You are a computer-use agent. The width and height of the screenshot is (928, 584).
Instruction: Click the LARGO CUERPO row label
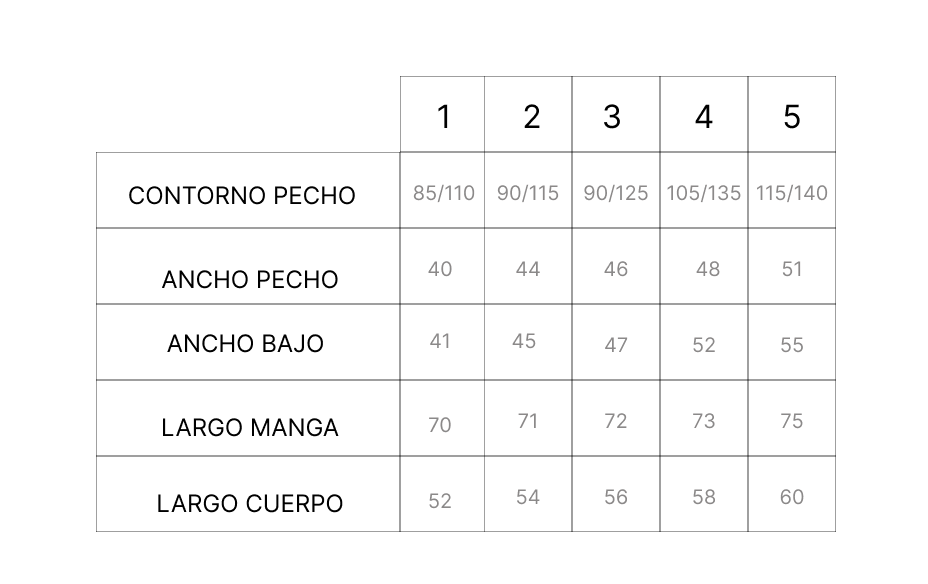[x=250, y=504]
